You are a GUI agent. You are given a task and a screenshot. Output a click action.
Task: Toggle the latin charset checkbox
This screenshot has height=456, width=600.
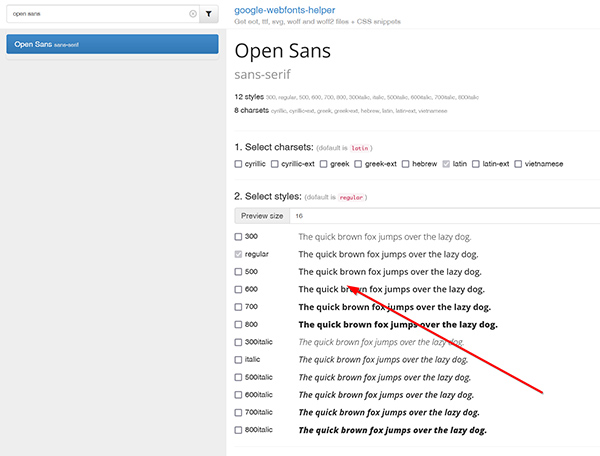click(x=447, y=164)
